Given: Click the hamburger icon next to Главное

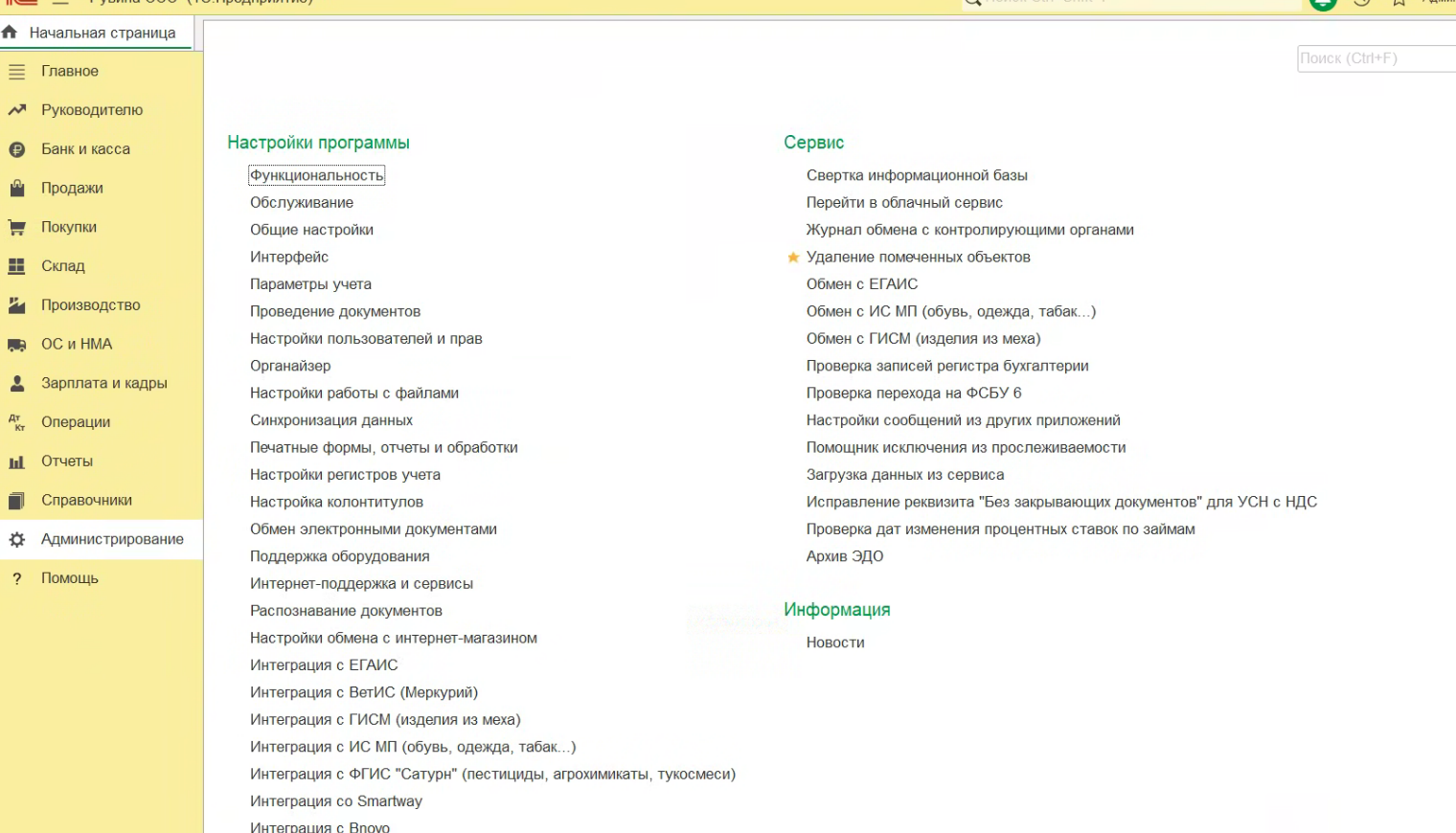Looking at the screenshot, I should click(x=16, y=72).
